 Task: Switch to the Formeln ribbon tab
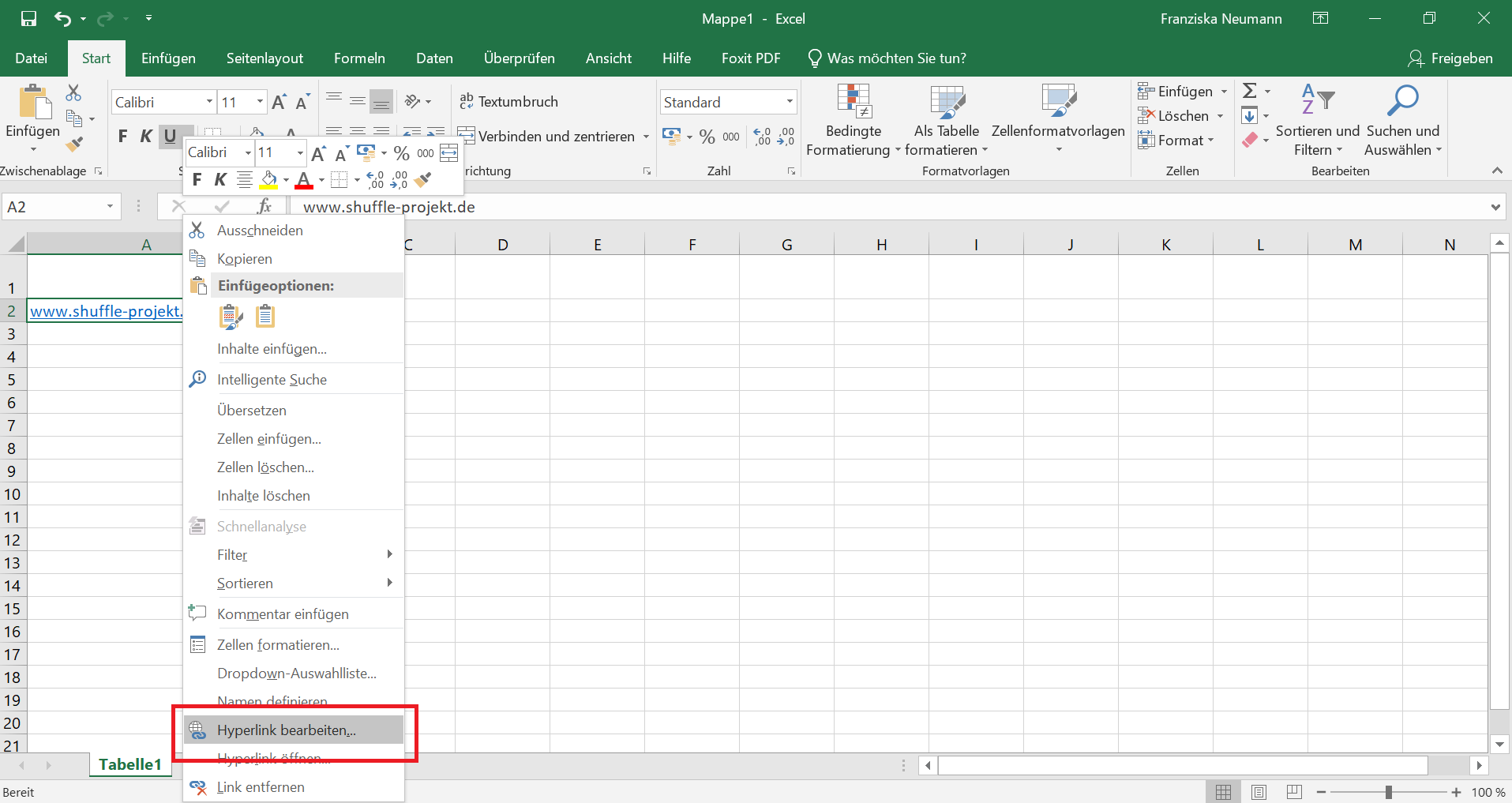coord(359,58)
